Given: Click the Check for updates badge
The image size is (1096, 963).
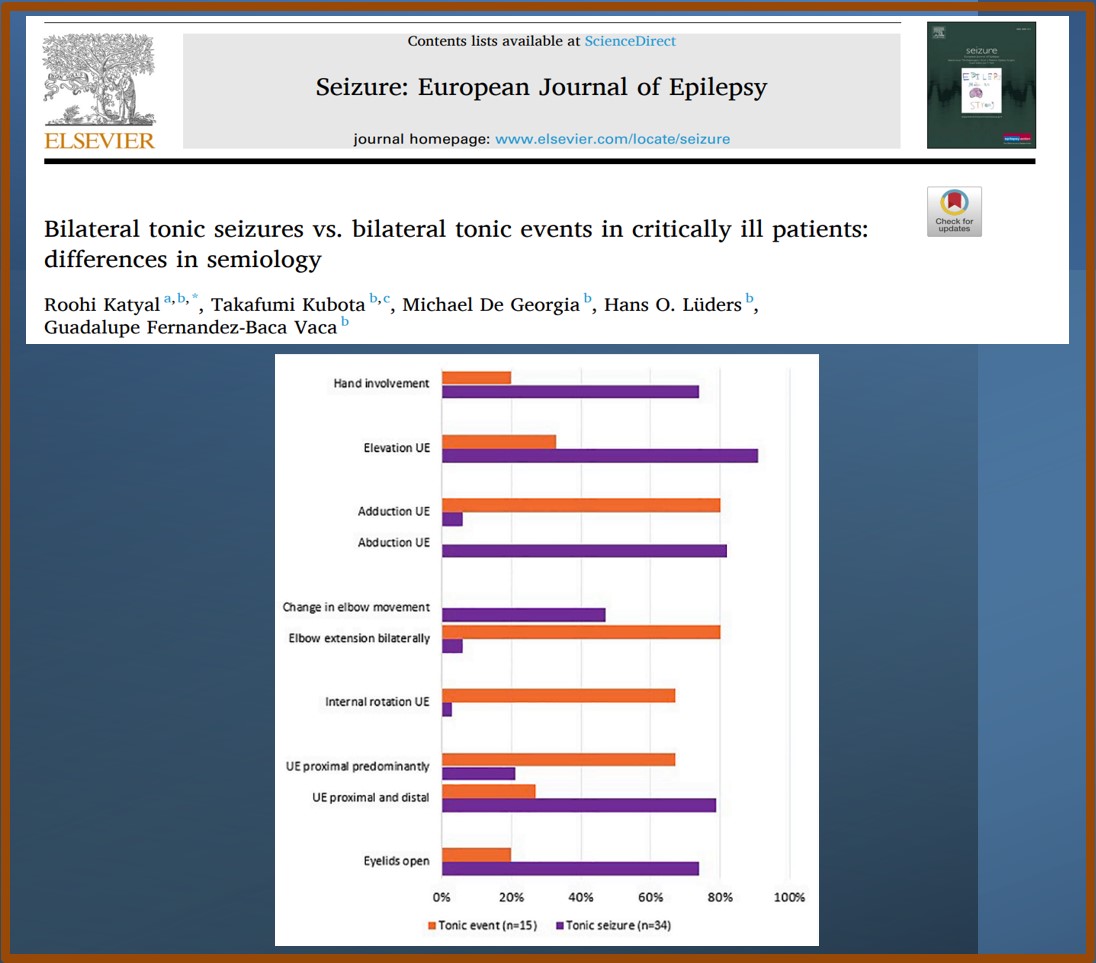Looking at the screenshot, I should point(954,212).
